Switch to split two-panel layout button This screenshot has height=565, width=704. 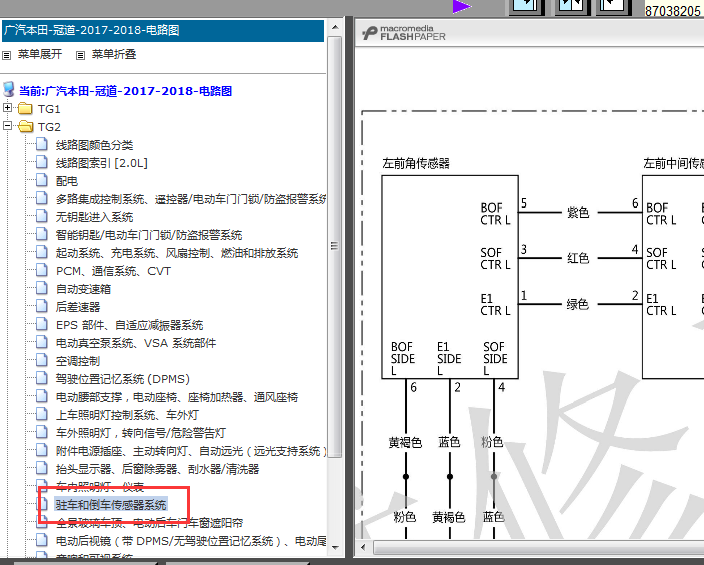click(571, 5)
